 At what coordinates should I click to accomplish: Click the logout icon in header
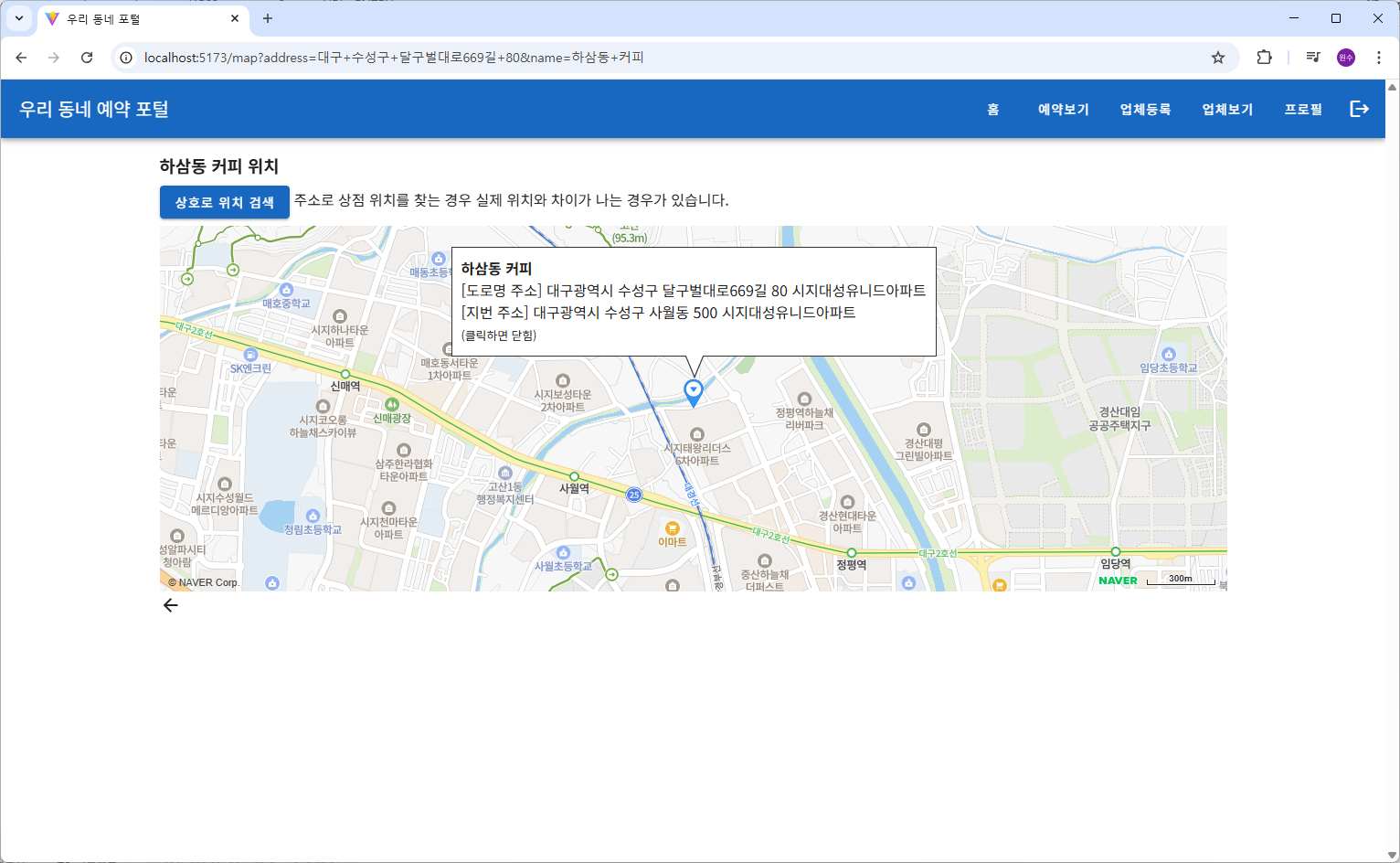click(1360, 109)
